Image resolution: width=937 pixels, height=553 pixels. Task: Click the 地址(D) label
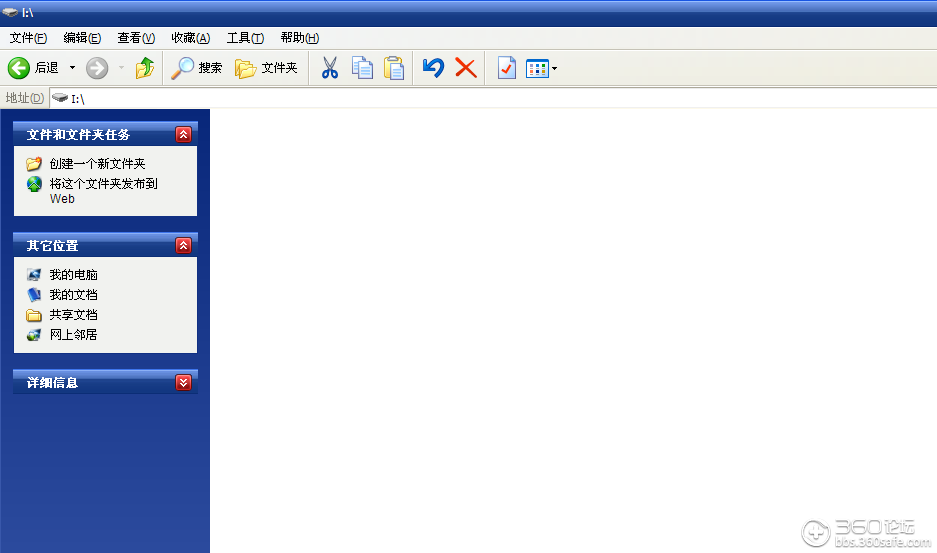click(25, 98)
